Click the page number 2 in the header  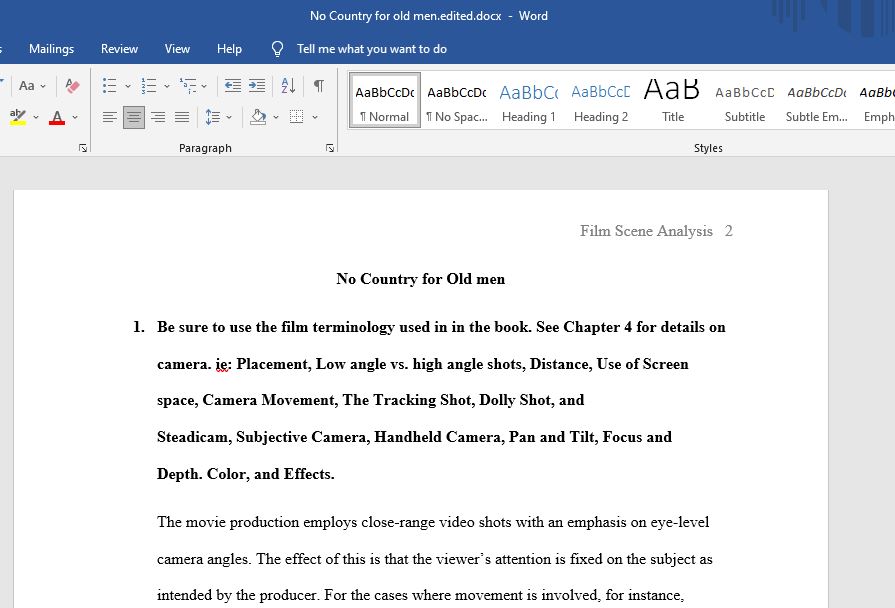[728, 231]
